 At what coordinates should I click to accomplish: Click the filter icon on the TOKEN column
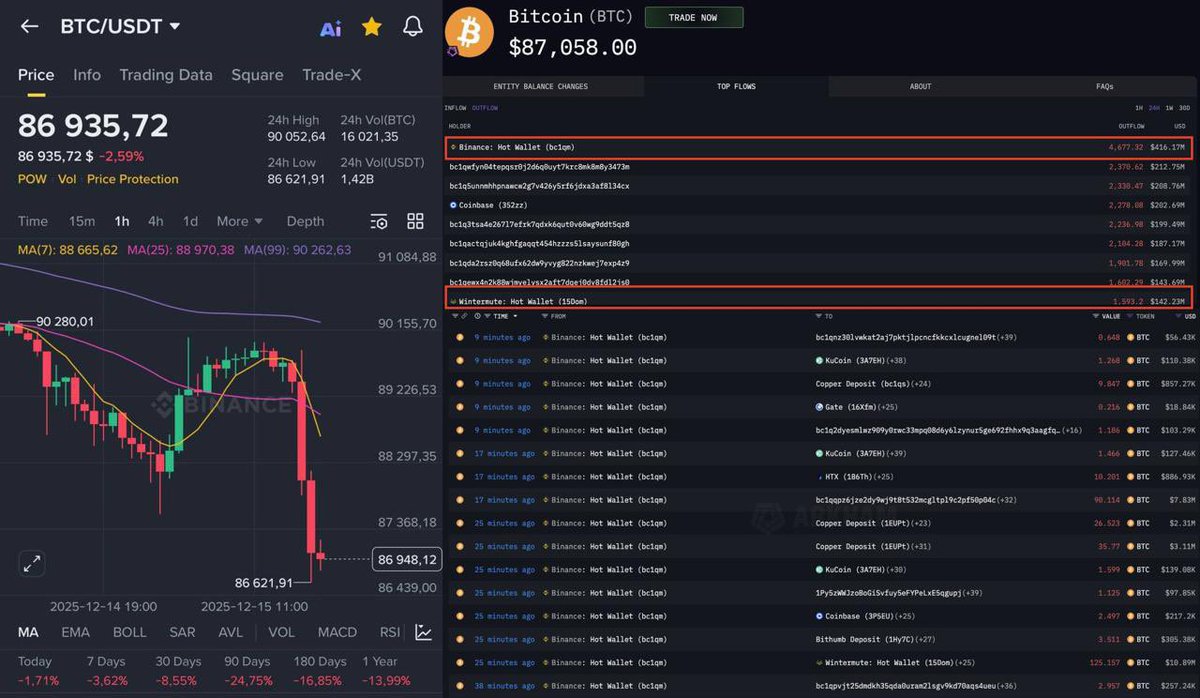(x=1129, y=316)
